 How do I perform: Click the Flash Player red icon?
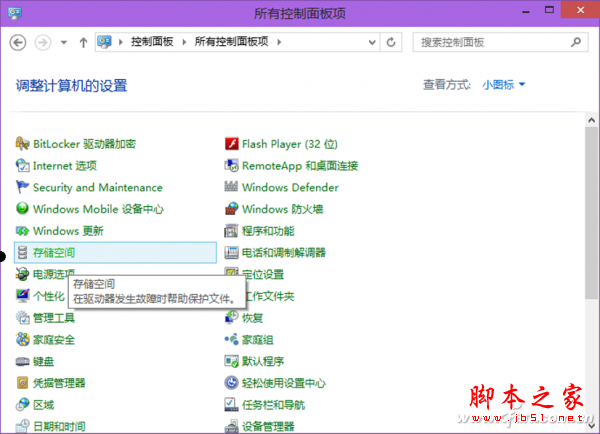tap(232, 144)
